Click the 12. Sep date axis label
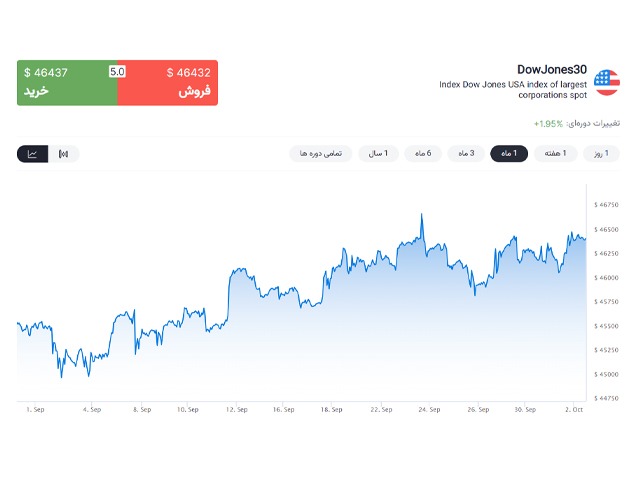 [x=237, y=409]
